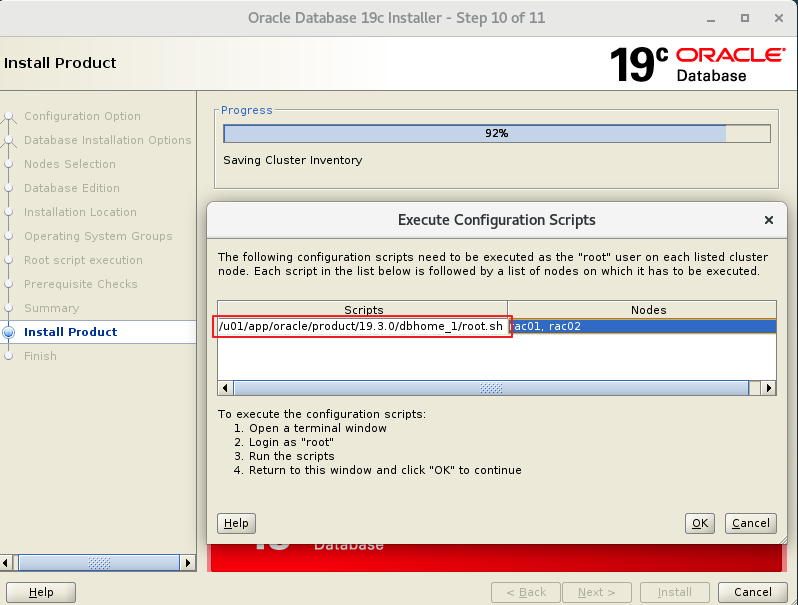The image size is (798, 605).
Task: Close the Oracle installer window
Action: pos(779,18)
